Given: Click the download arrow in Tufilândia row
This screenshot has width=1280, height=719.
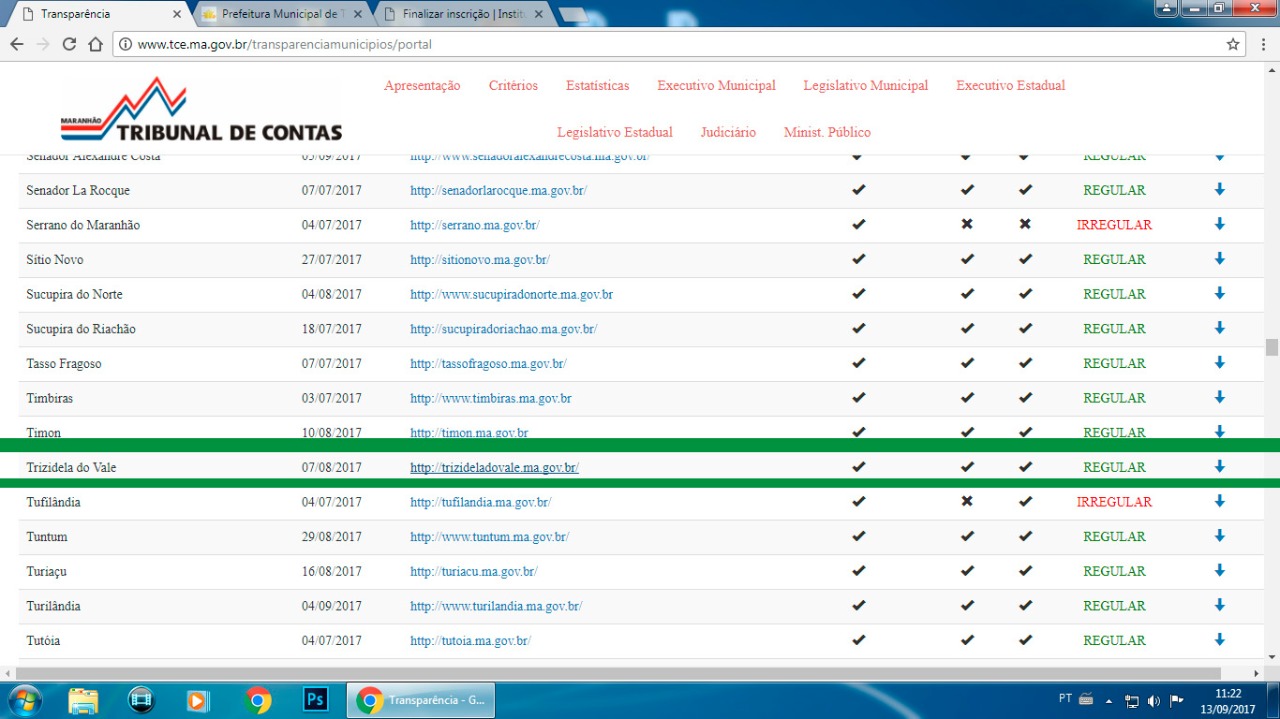Looking at the screenshot, I should (x=1219, y=501).
